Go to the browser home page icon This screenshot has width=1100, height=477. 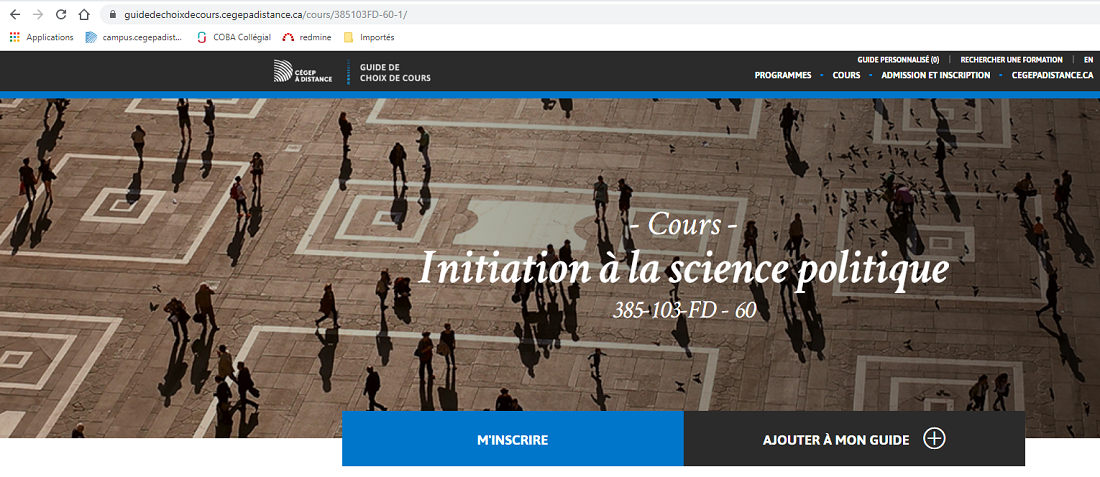pos(84,15)
